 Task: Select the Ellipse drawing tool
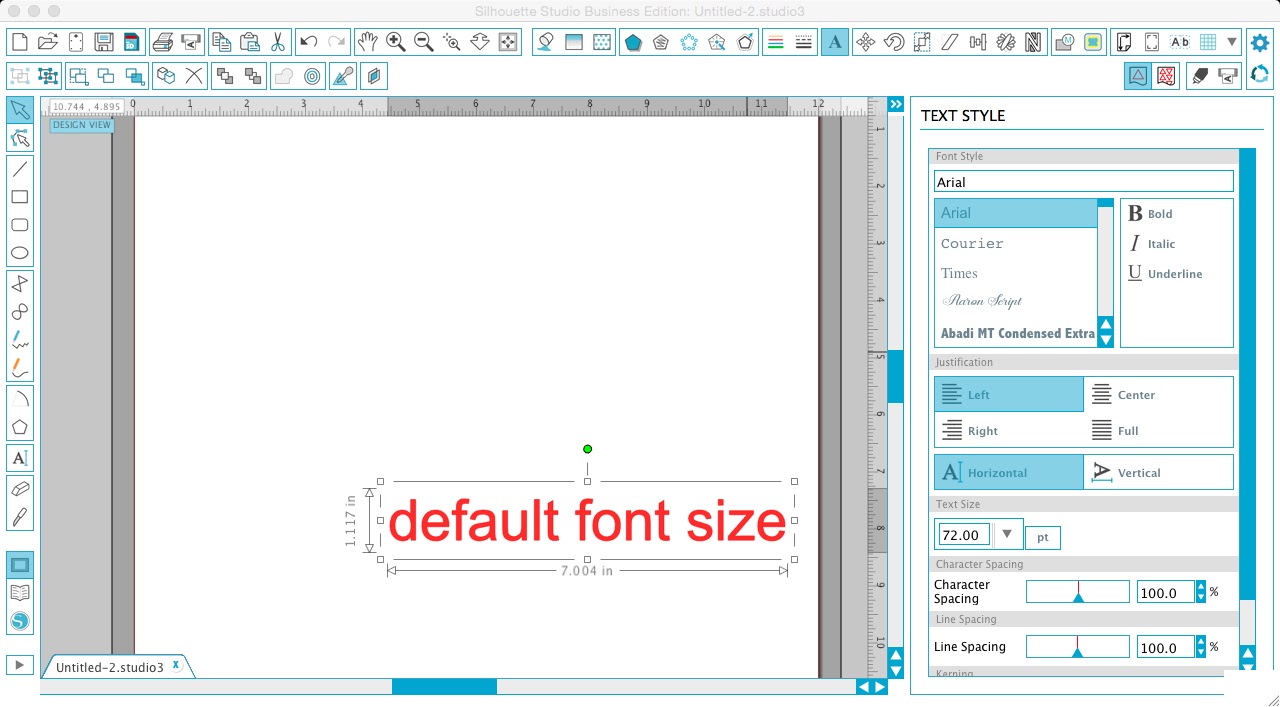(20, 253)
